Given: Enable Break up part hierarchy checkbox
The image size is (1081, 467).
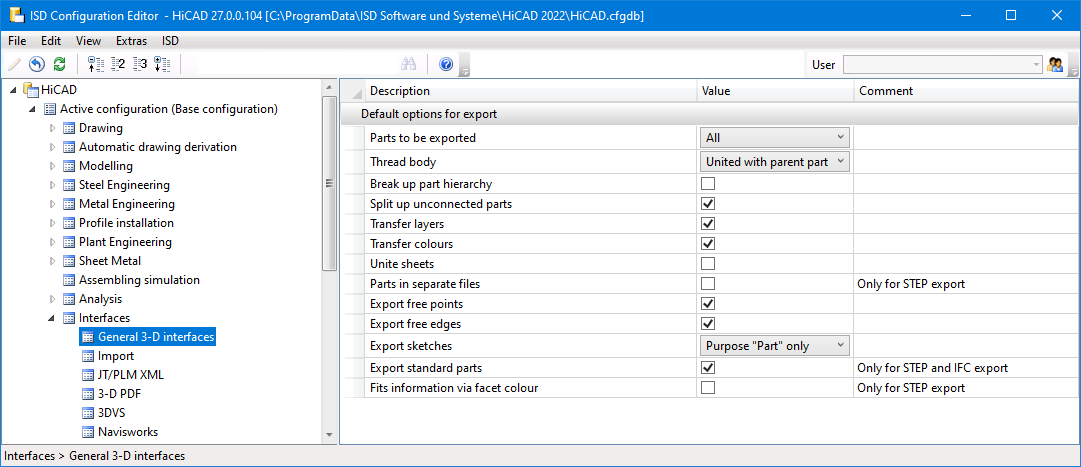Looking at the screenshot, I should point(707,183).
